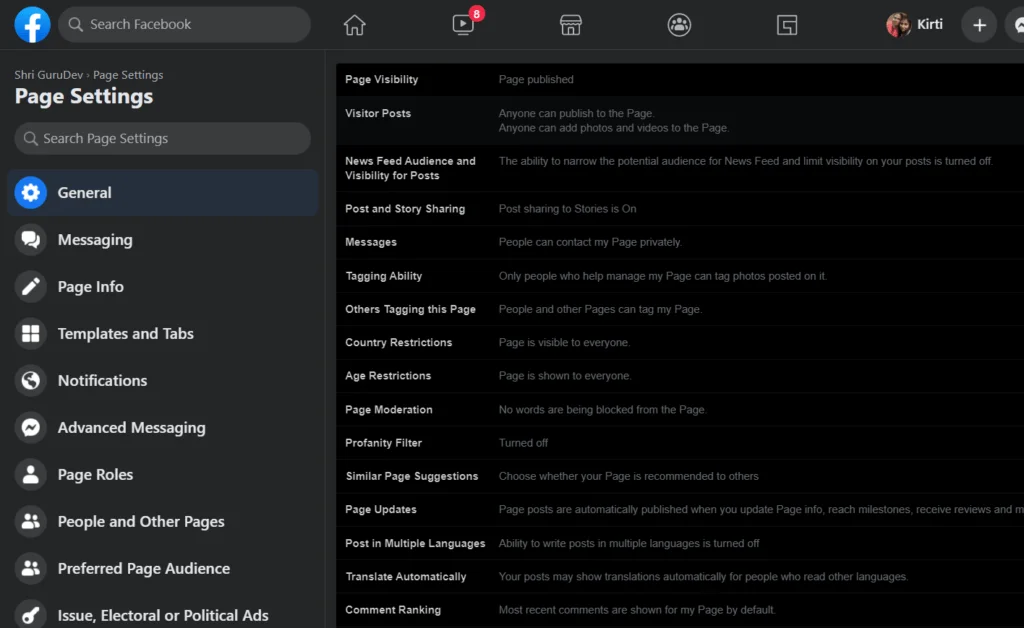Go to Page Info settings
1024x628 pixels.
tap(90, 287)
